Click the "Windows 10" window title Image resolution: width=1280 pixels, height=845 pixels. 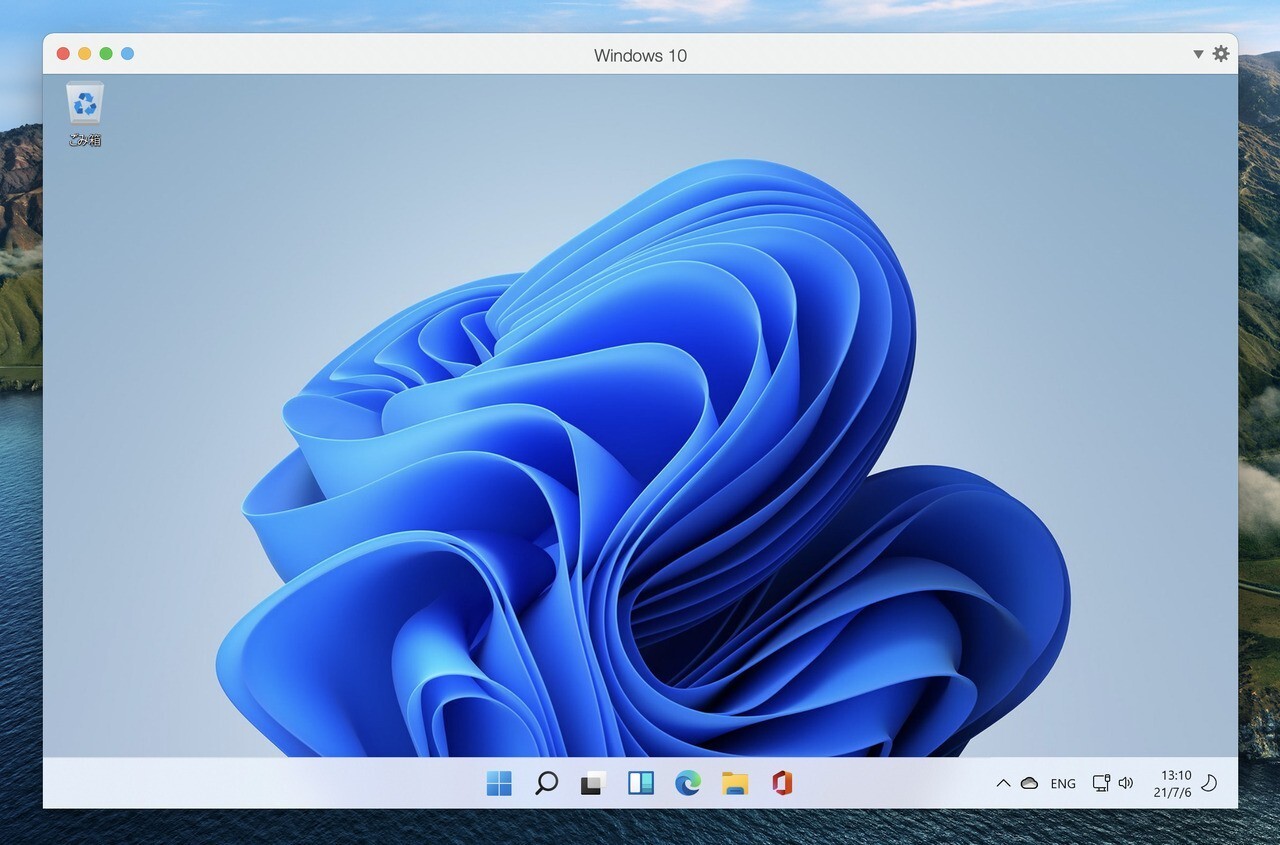[640, 55]
